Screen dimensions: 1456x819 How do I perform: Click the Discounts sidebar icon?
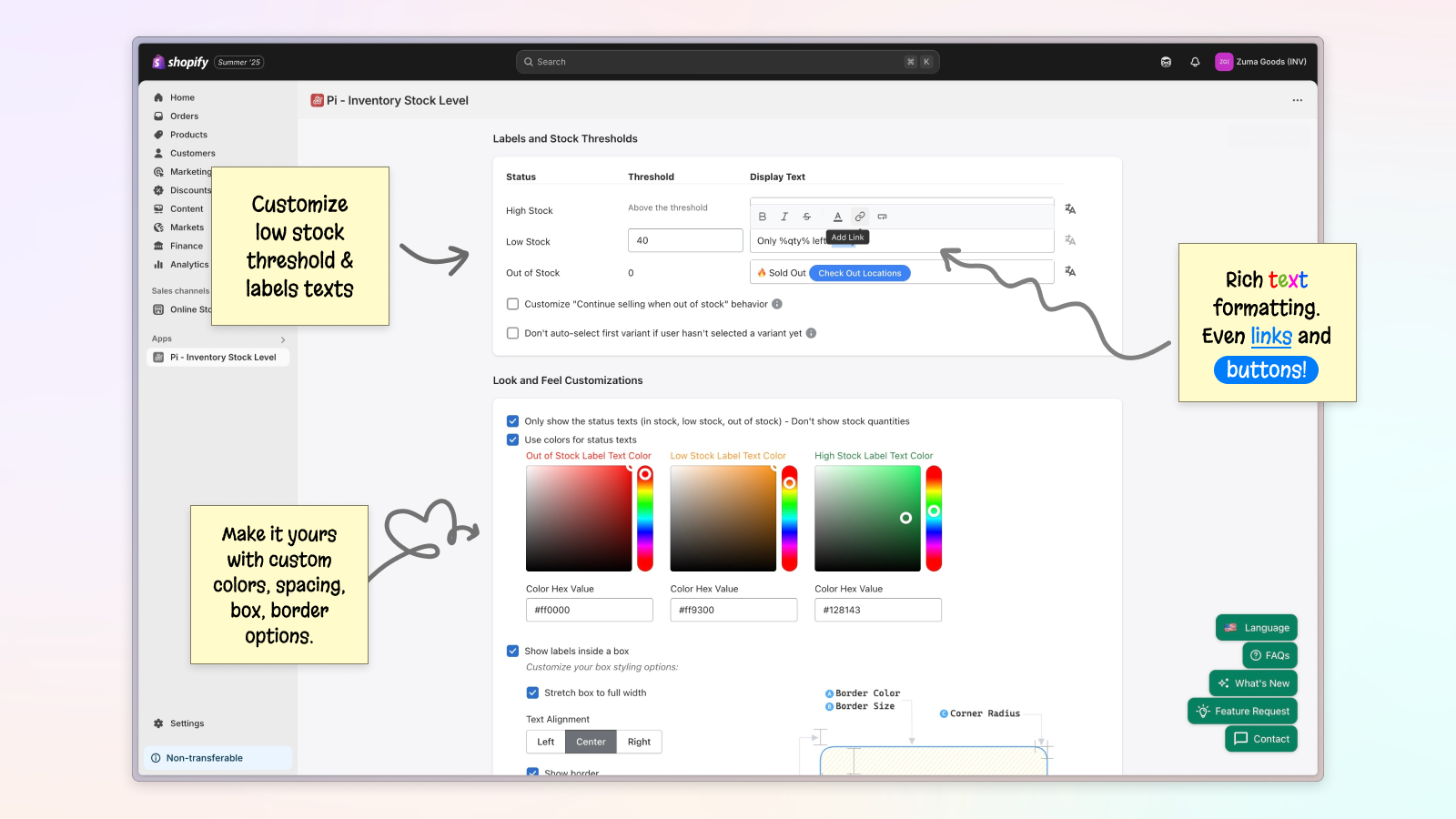pyautogui.click(x=158, y=190)
